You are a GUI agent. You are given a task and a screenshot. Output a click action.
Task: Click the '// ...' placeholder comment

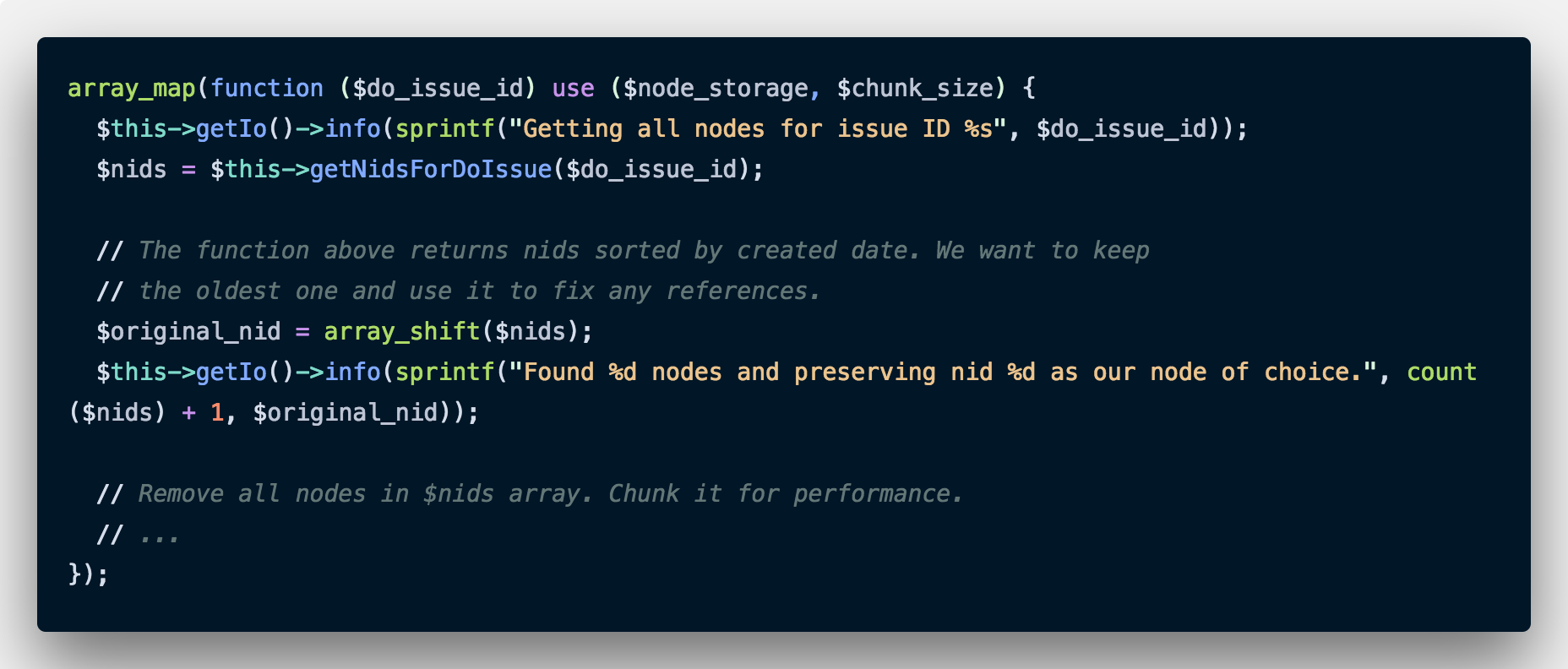138,534
